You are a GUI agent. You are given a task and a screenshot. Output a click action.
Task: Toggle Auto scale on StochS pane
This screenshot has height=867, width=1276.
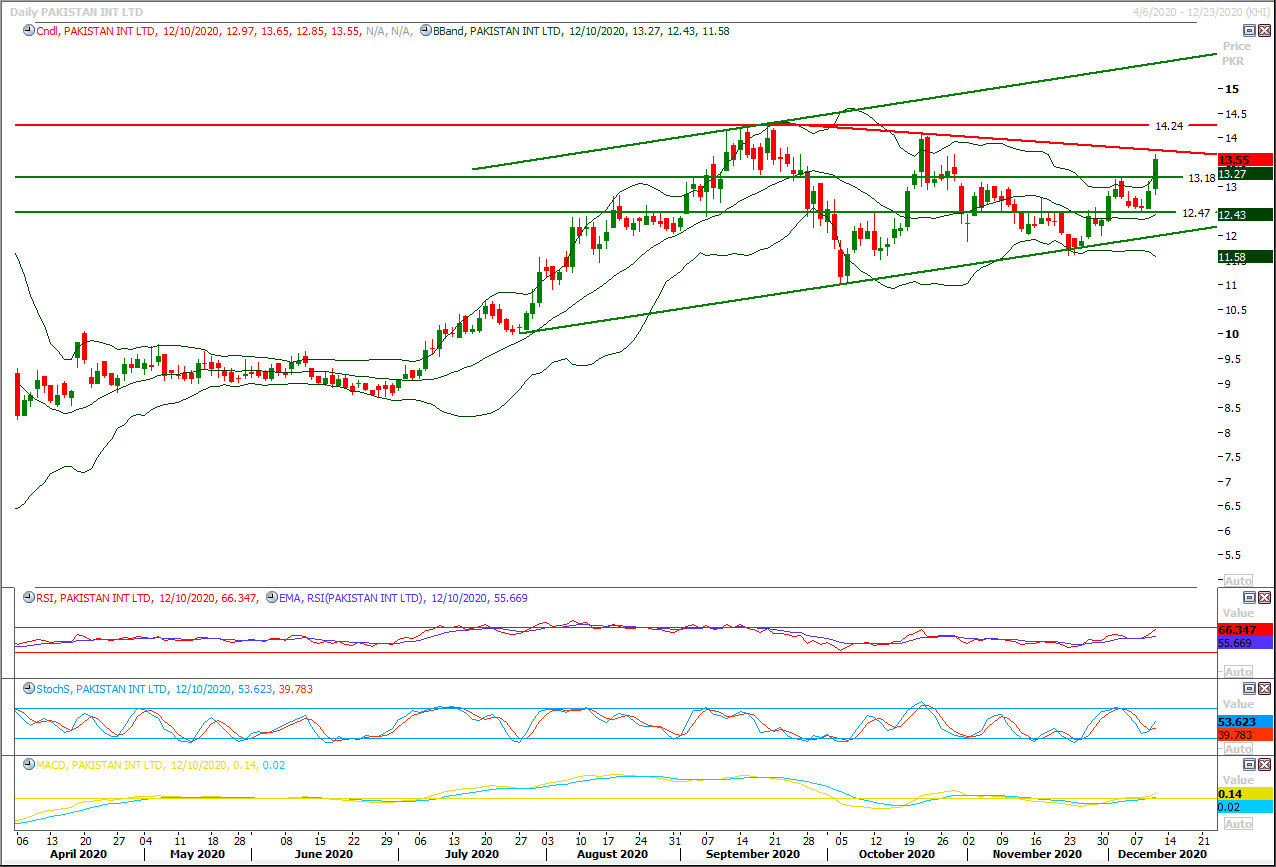(x=1238, y=749)
